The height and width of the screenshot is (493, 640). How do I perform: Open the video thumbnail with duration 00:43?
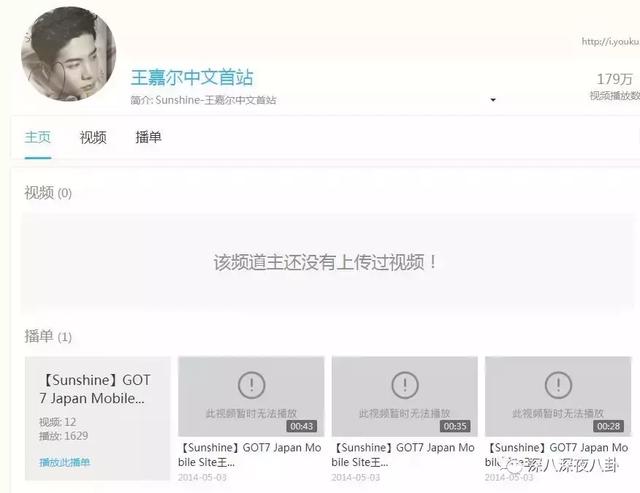[251, 396]
